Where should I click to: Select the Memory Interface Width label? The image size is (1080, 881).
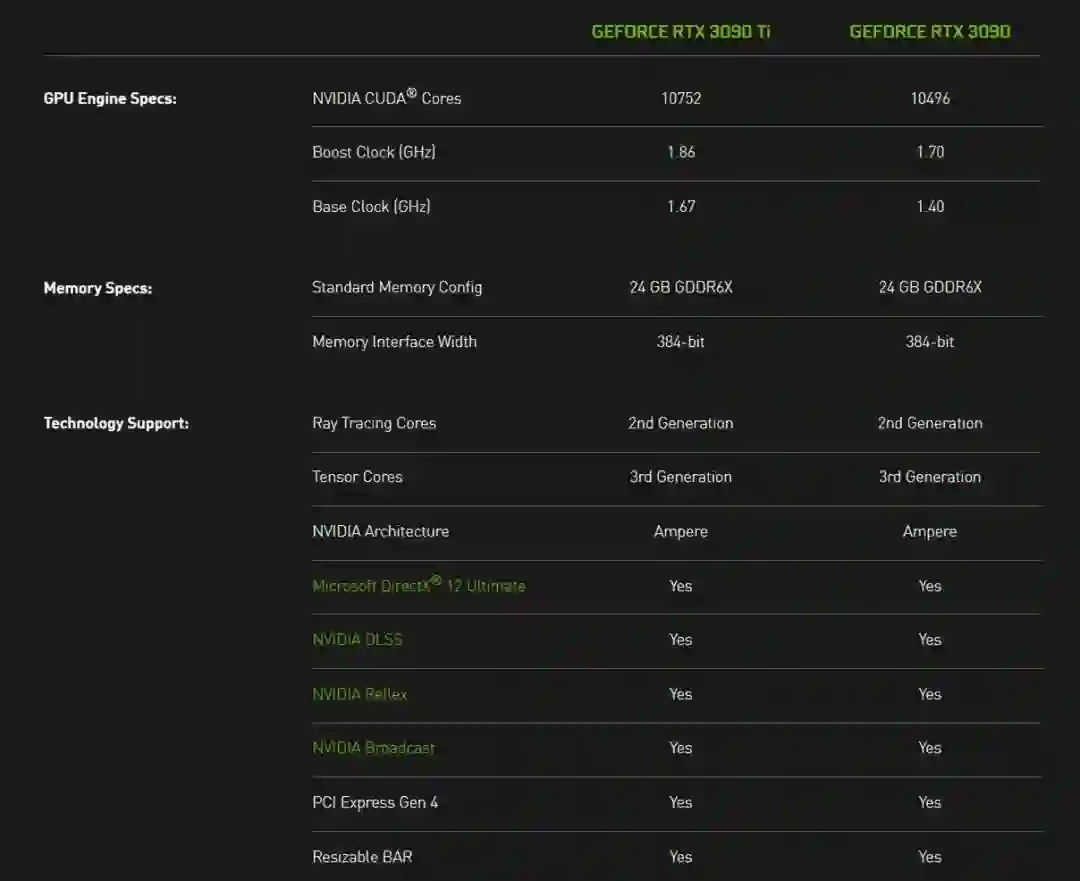point(394,342)
